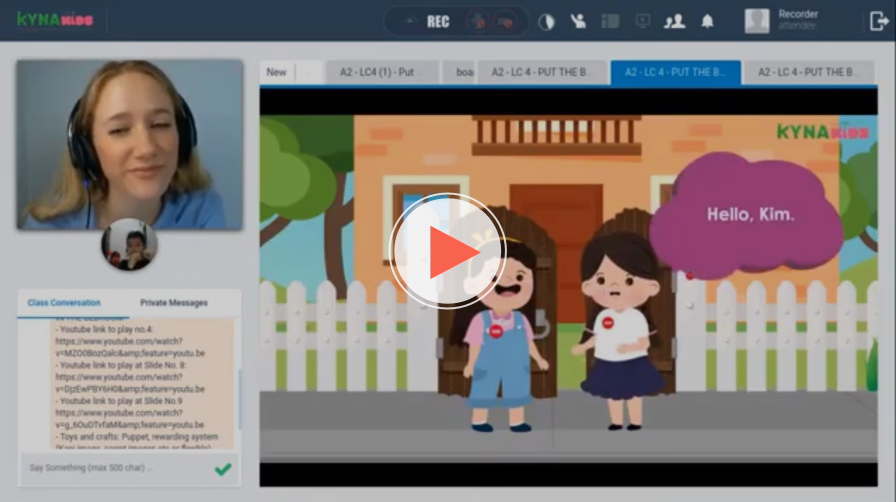896x502 pixels.
Task: Click the notification bell icon
Action: coord(707,21)
